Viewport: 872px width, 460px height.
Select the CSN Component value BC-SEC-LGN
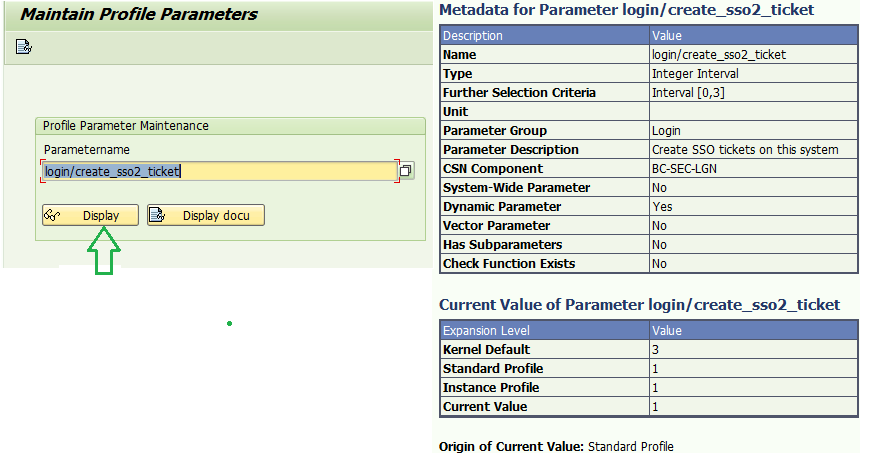[x=684, y=169]
